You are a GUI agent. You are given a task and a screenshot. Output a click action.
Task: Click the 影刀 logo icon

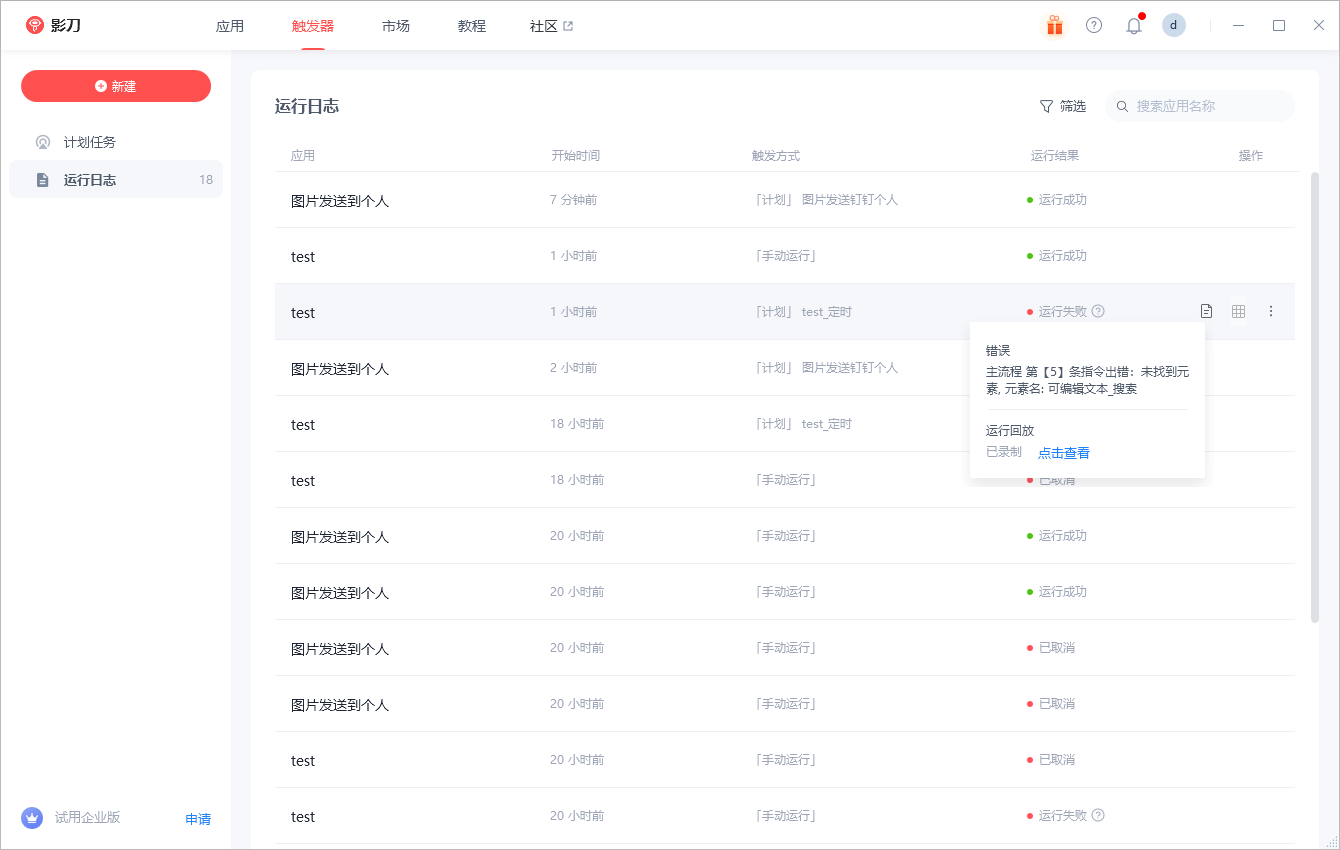click(x=35, y=26)
